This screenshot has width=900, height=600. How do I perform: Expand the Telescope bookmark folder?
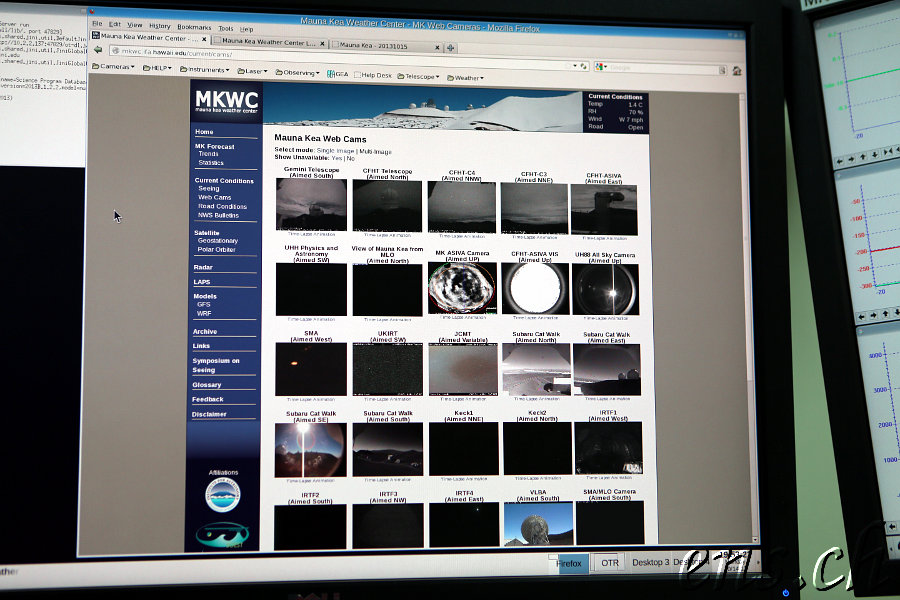click(x=418, y=76)
